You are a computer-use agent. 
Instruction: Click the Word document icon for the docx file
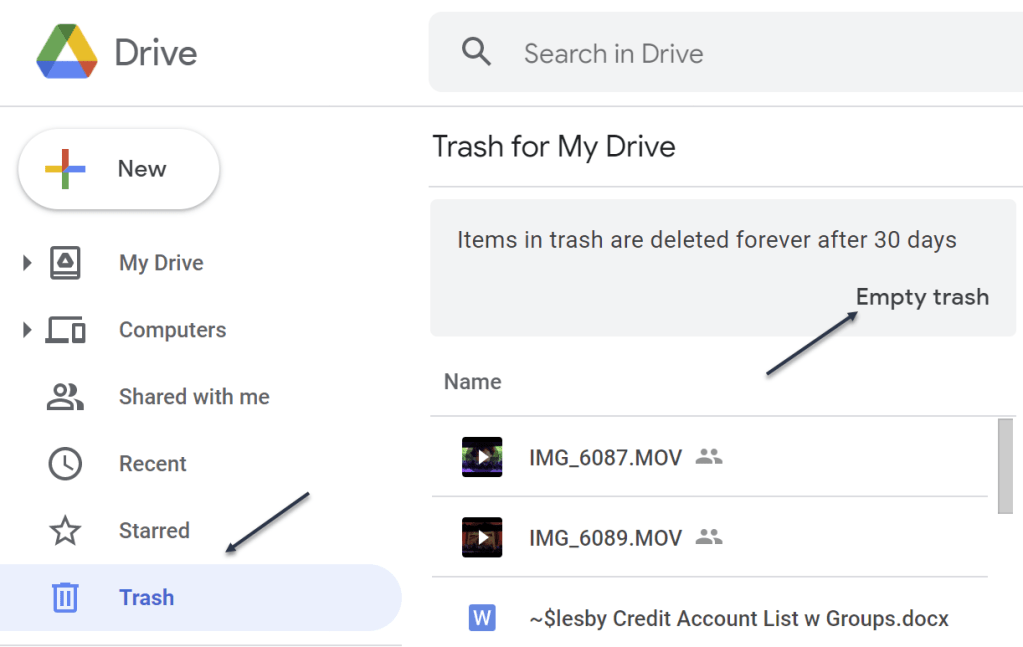482,618
